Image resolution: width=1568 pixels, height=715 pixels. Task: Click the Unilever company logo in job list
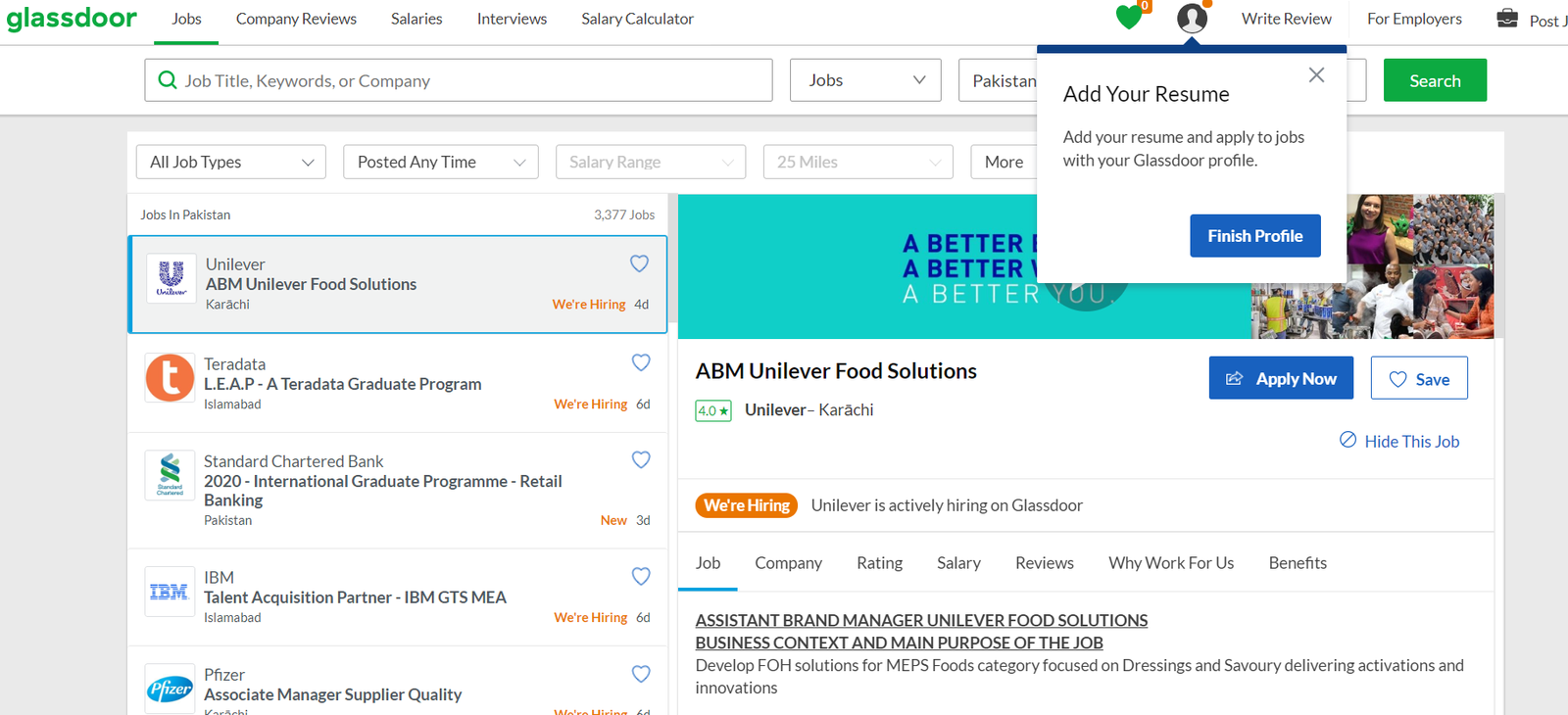click(171, 278)
